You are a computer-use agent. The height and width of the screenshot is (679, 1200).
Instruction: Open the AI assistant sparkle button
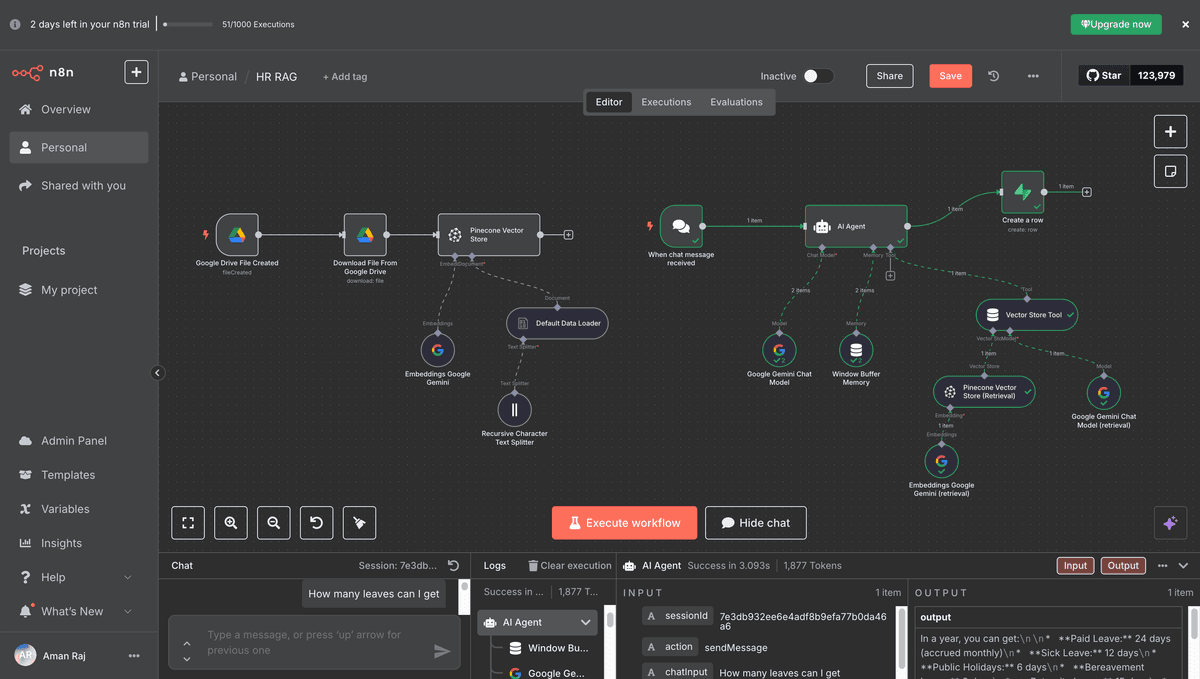coord(1170,523)
